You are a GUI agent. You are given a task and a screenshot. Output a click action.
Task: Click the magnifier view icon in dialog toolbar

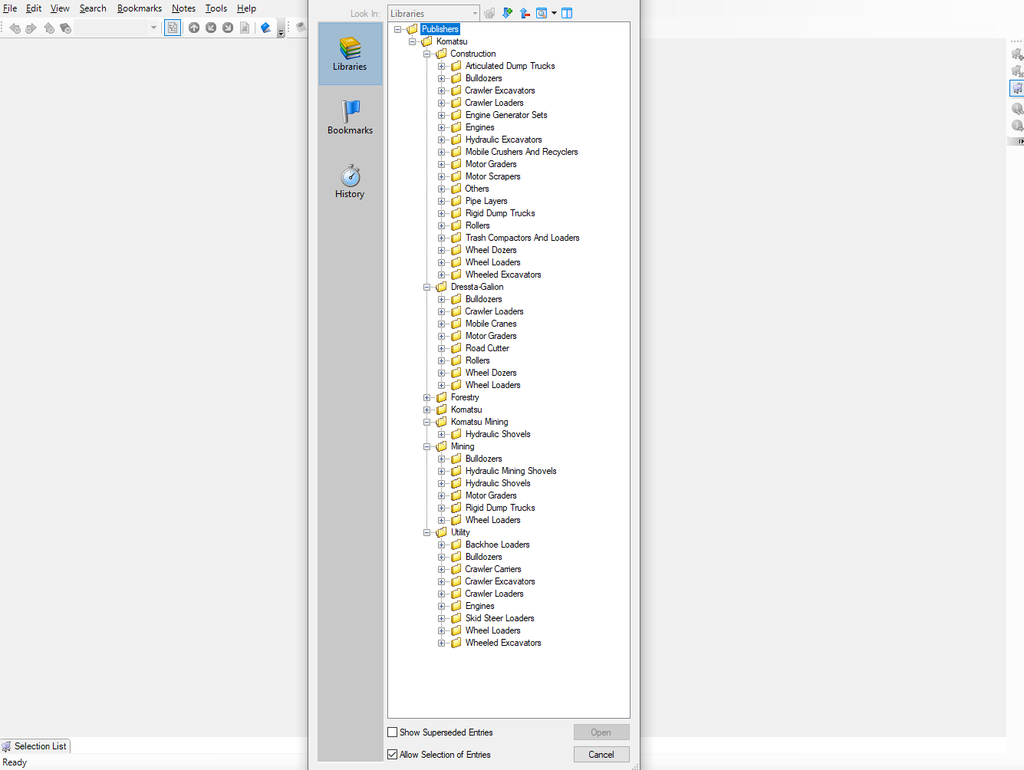point(541,13)
